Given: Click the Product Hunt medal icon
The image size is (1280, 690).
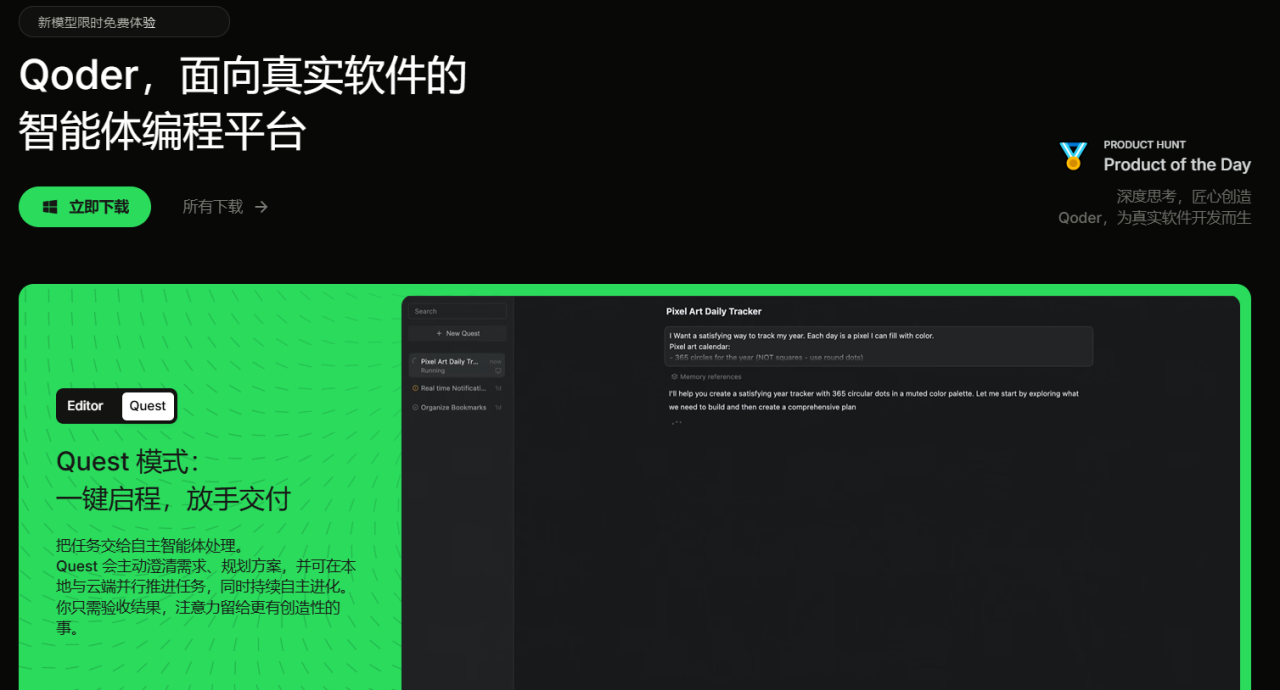Looking at the screenshot, I should coord(1074,155).
